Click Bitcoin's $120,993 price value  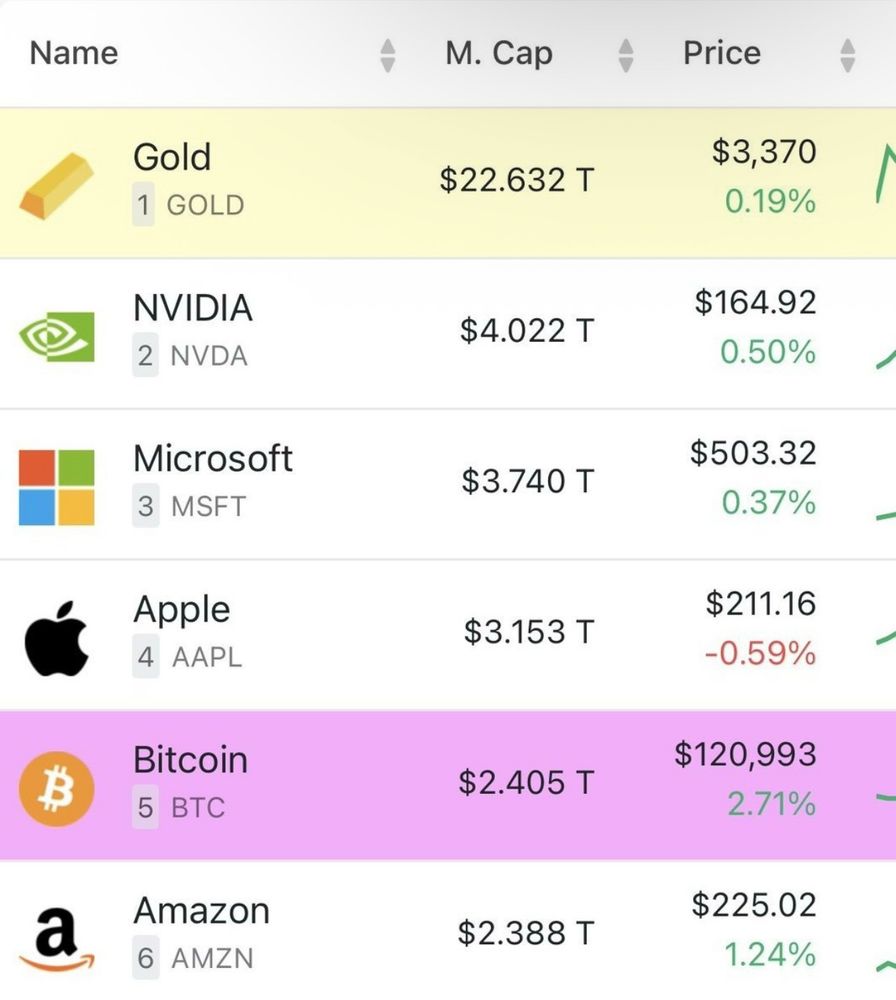[745, 754]
